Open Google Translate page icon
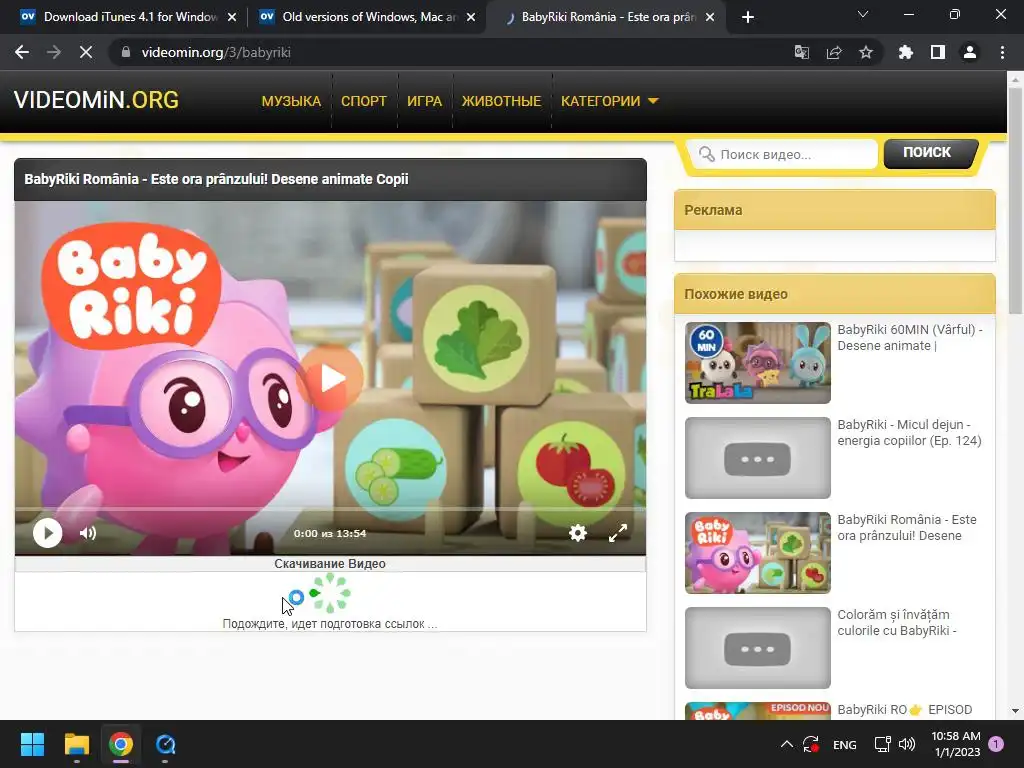 coord(801,52)
